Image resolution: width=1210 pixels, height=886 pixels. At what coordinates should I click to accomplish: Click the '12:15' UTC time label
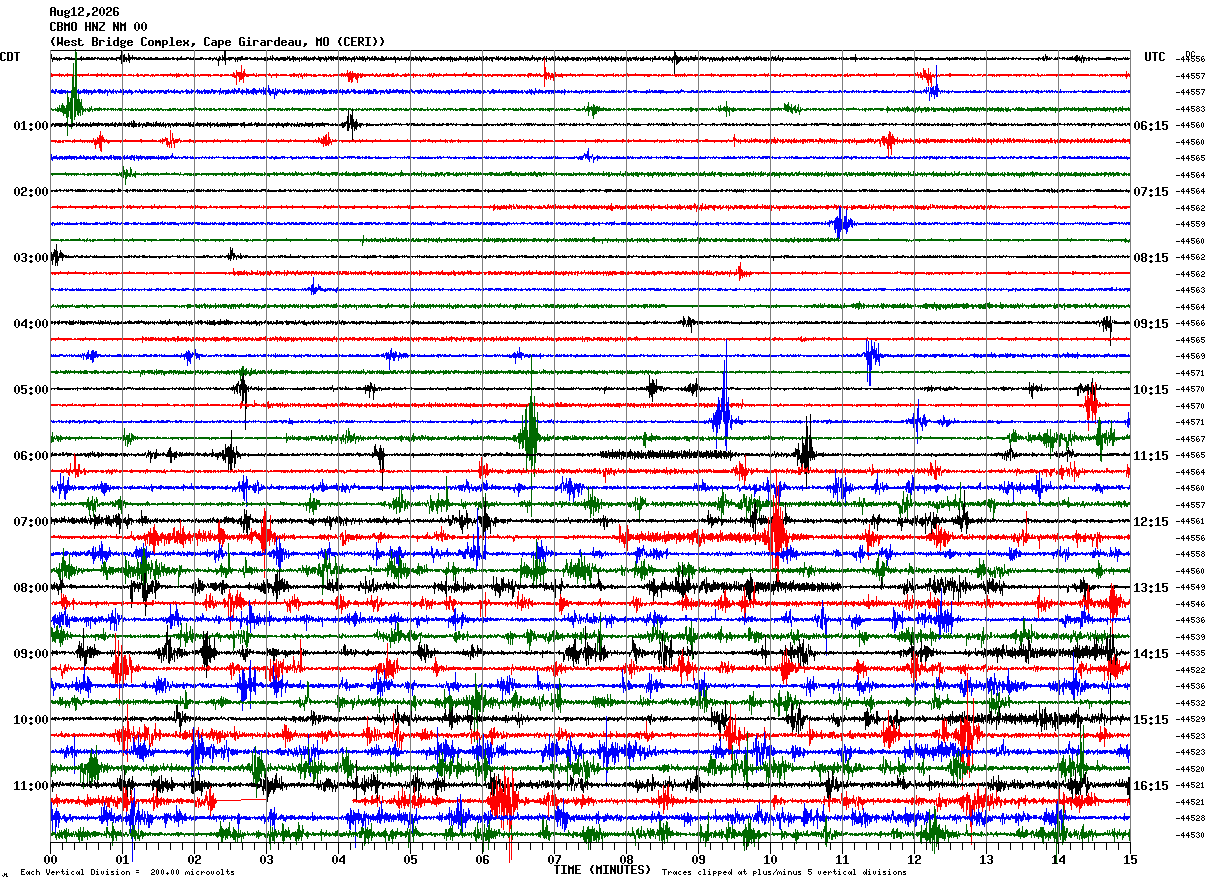coord(1151,522)
